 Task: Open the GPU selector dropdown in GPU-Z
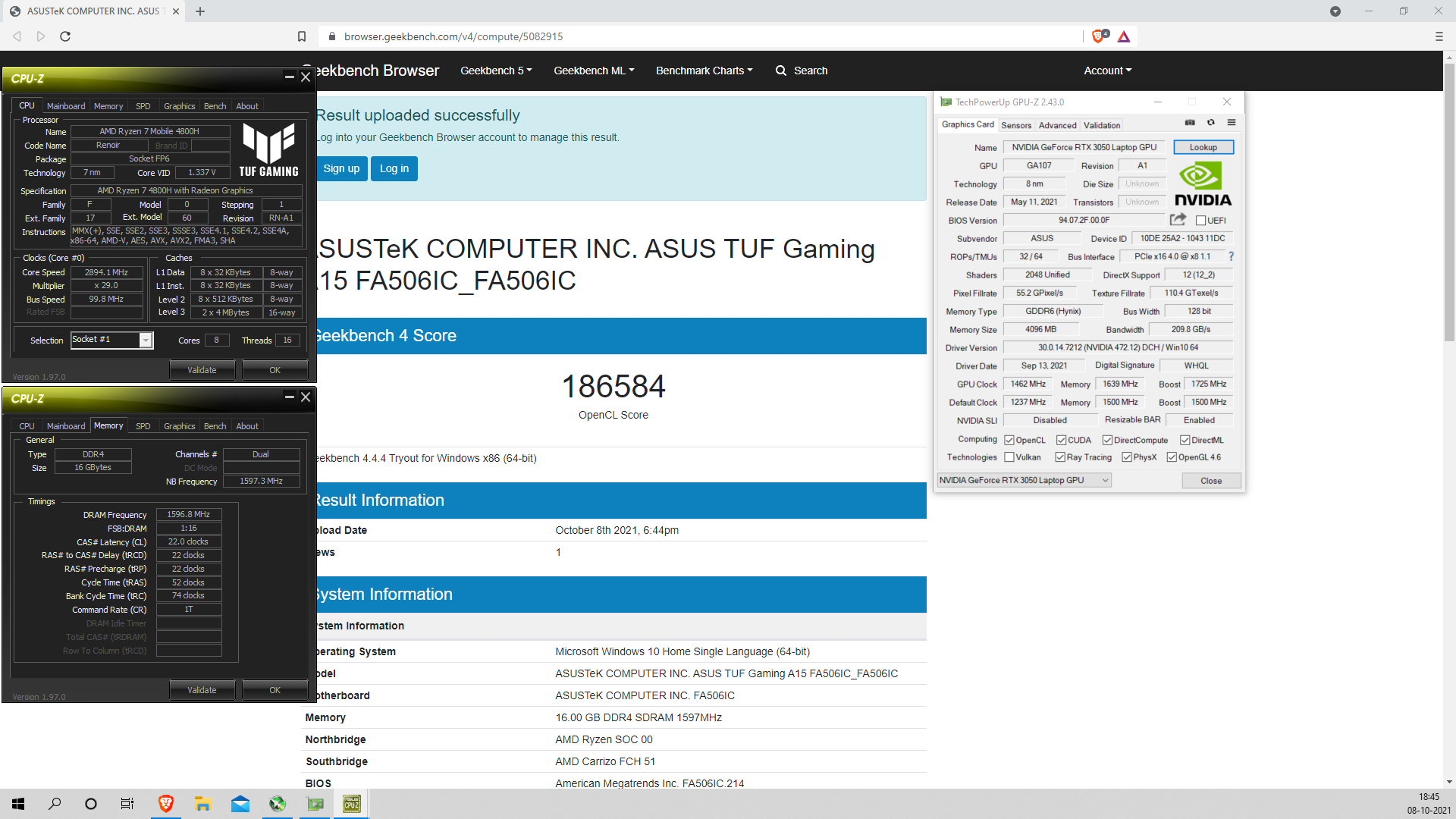pos(1025,480)
